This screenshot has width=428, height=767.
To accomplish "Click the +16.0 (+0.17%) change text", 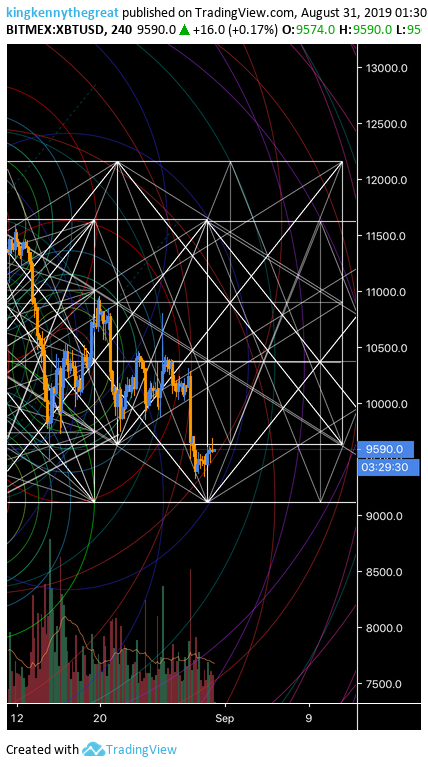I will (x=235, y=30).
